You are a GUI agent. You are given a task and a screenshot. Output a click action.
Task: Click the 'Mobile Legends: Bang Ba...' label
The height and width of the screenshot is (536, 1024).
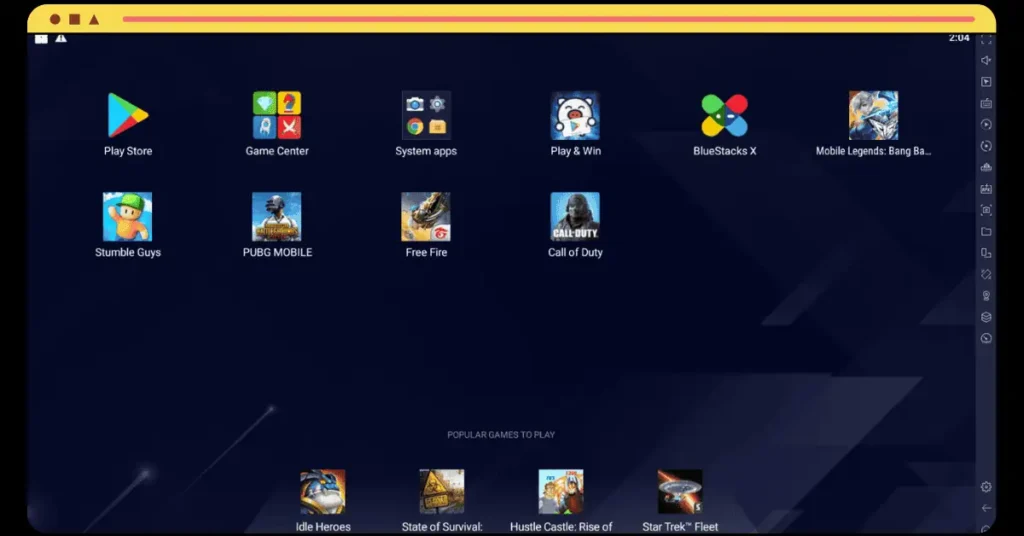click(873, 151)
